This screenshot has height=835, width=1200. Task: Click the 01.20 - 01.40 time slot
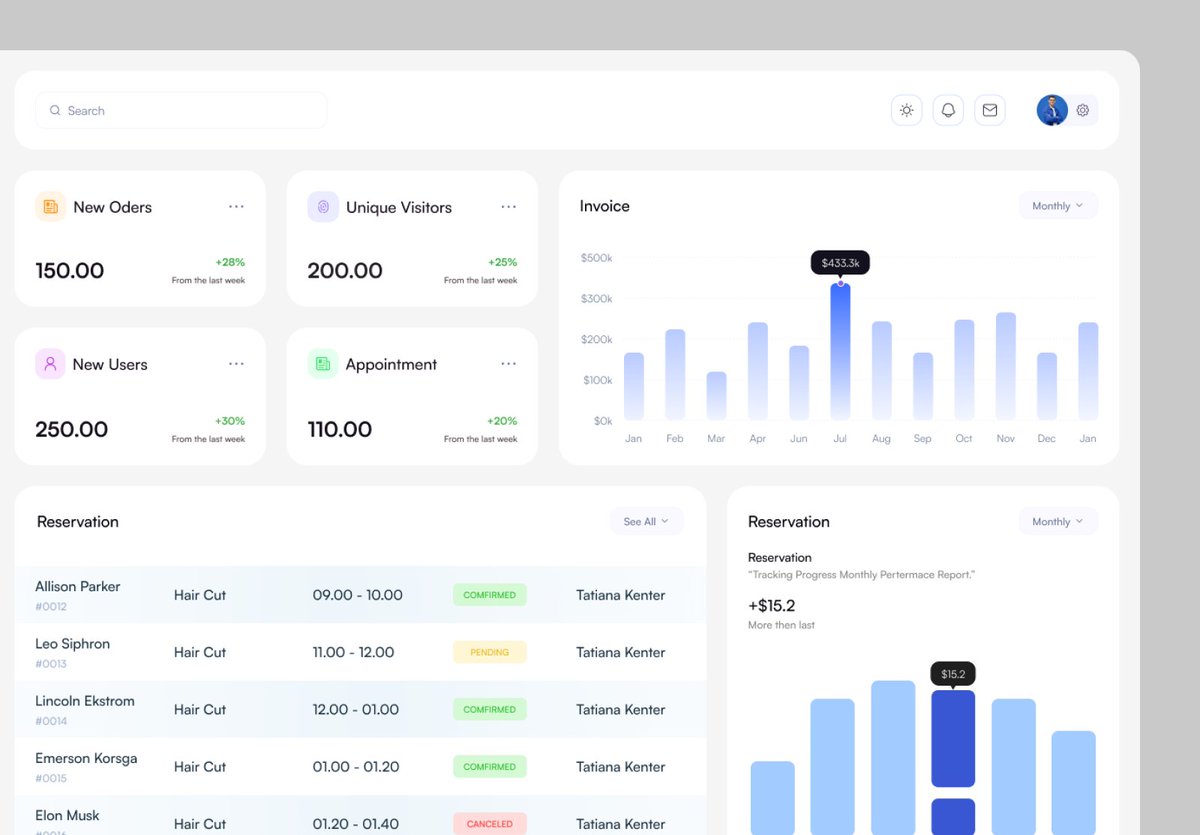[356, 824]
